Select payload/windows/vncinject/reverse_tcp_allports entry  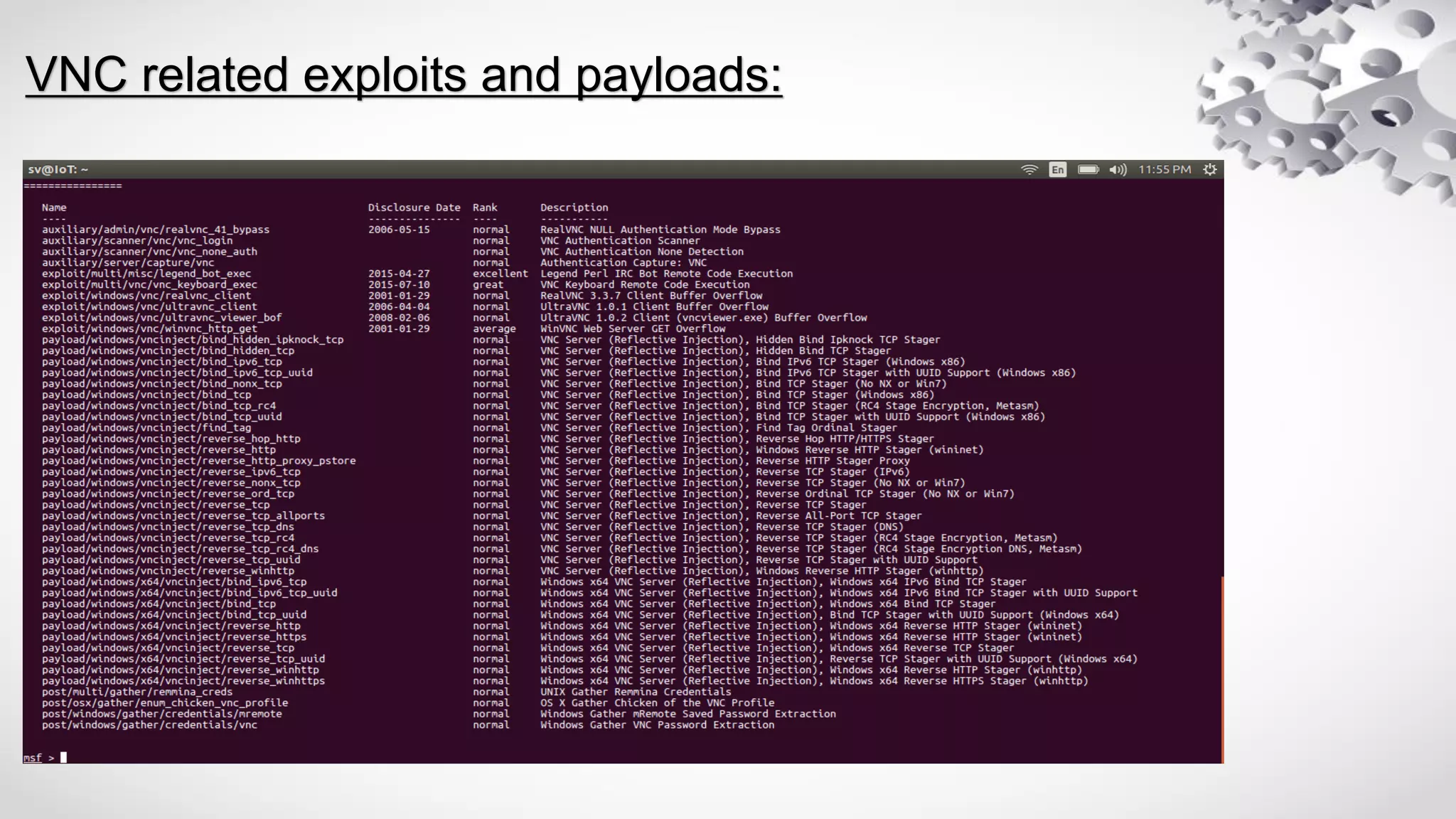coord(183,516)
